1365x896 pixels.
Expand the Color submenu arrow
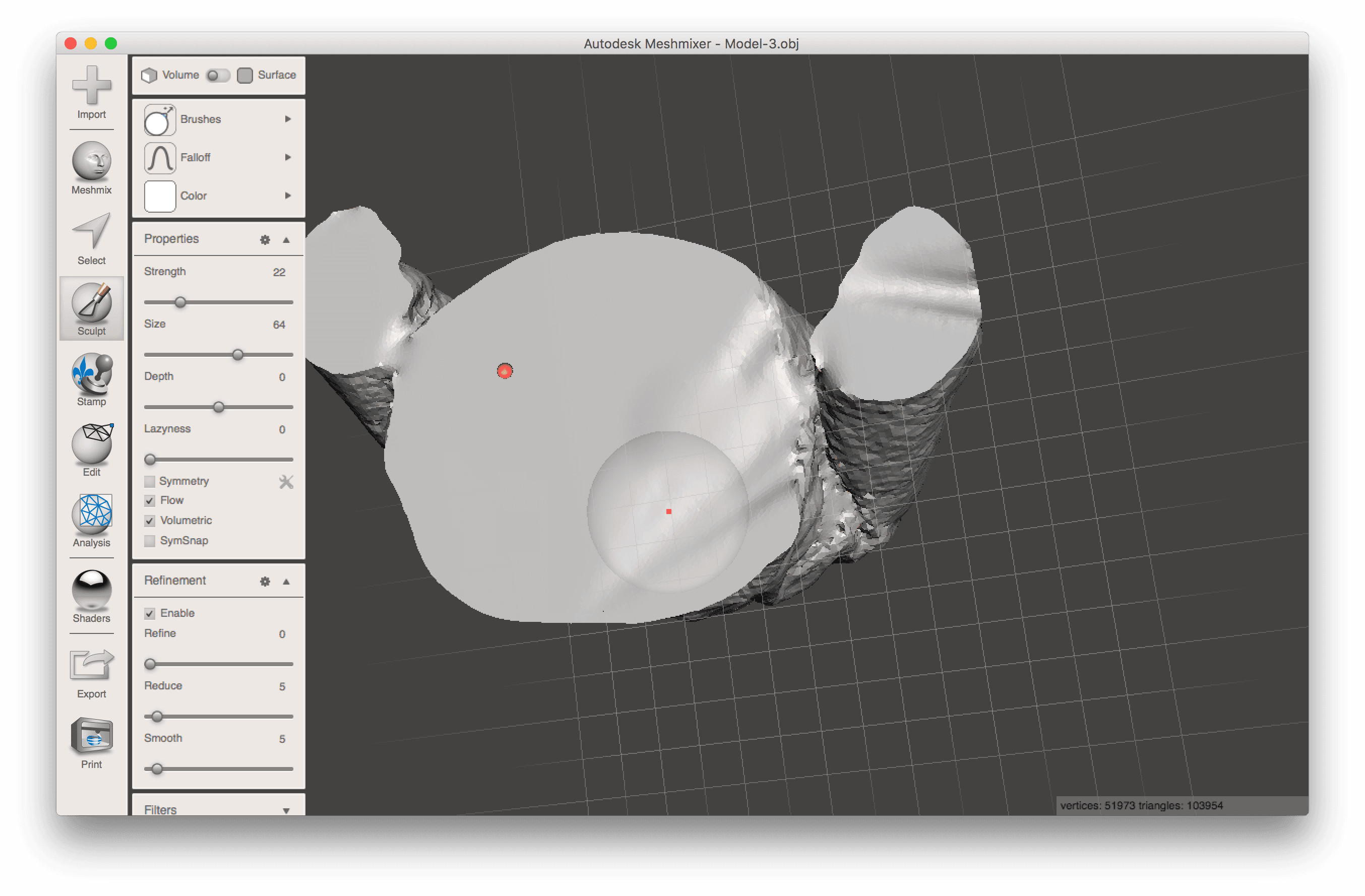click(x=288, y=196)
